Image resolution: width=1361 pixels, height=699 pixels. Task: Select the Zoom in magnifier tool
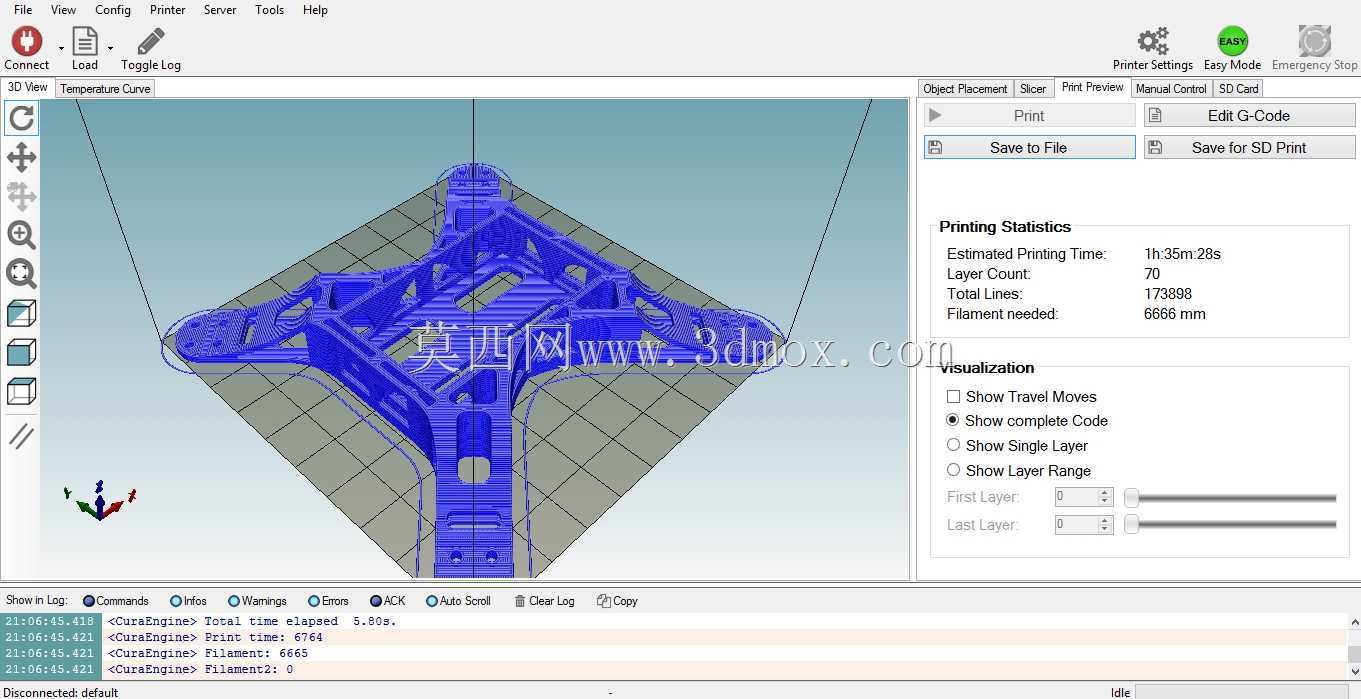(x=21, y=235)
